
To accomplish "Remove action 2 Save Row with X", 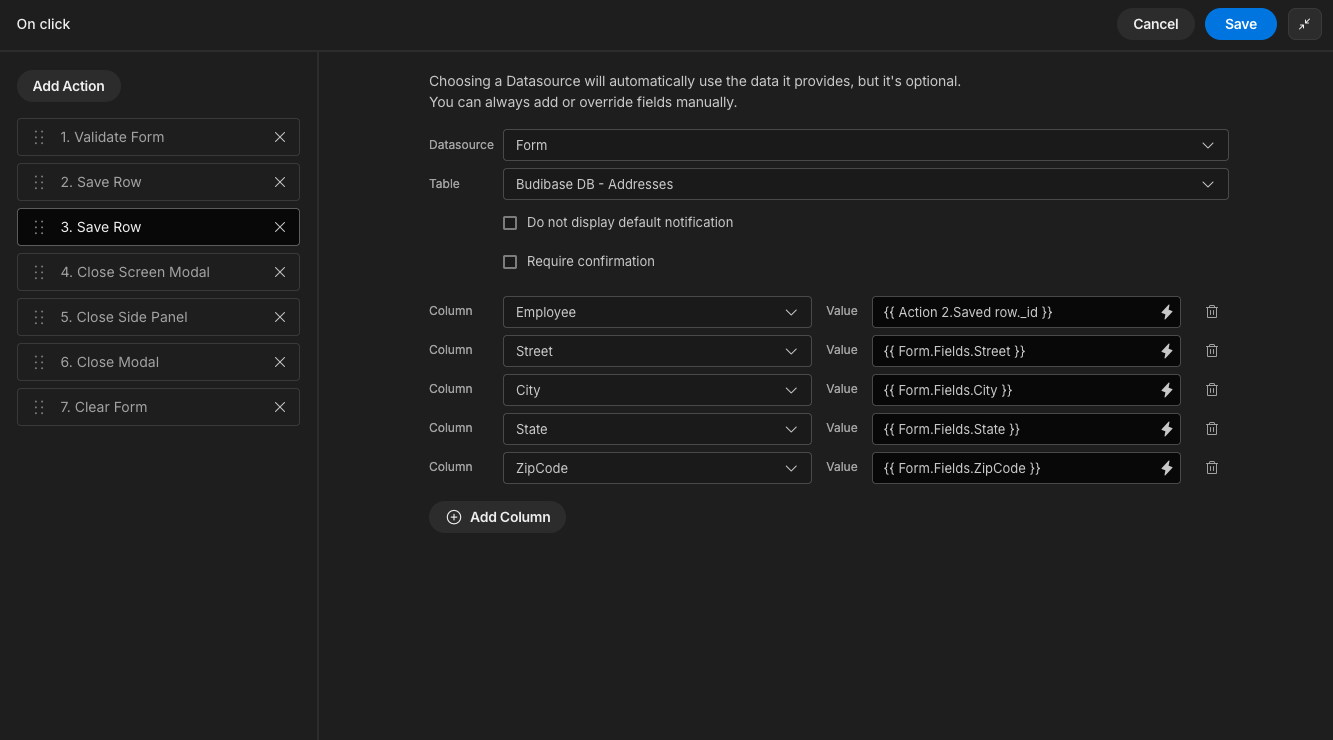I will tap(280, 182).
